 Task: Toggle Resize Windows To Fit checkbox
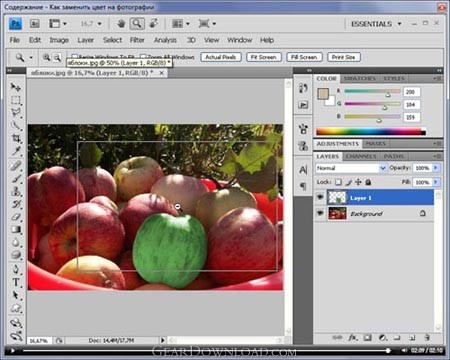[75, 57]
